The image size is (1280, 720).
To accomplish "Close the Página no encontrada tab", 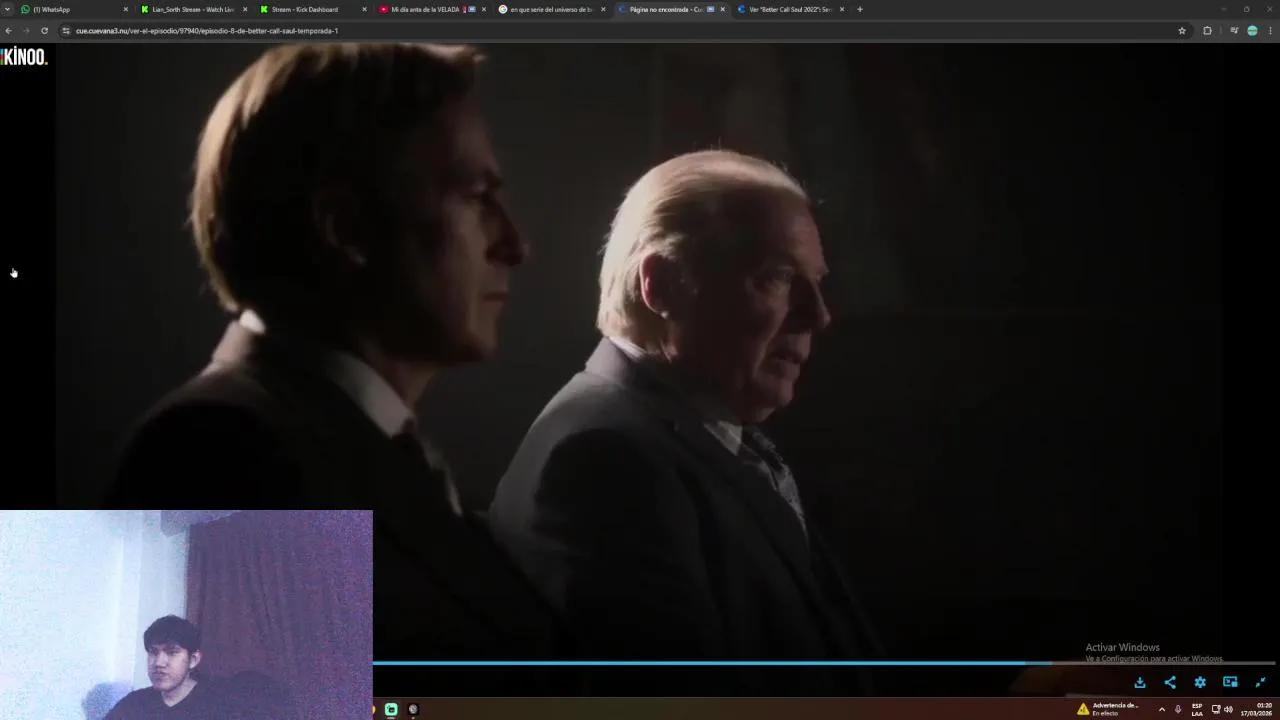I will pyautogui.click(x=722, y=9).
